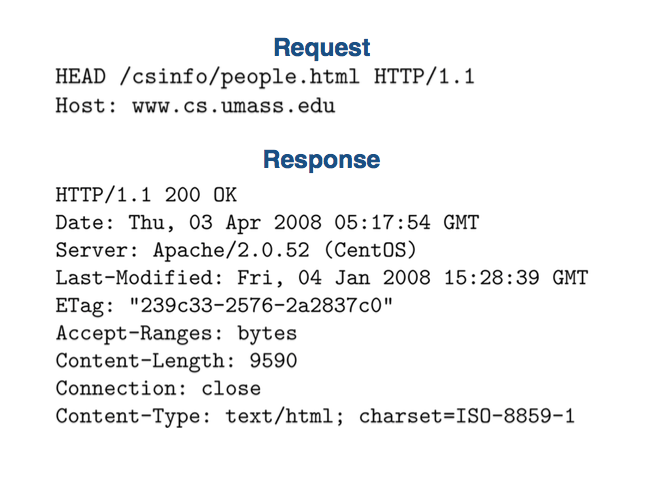Viewport: 652px width, 480px height.
Task: Click the Content-Length value 9590
Action: click(x=275, y=360)
